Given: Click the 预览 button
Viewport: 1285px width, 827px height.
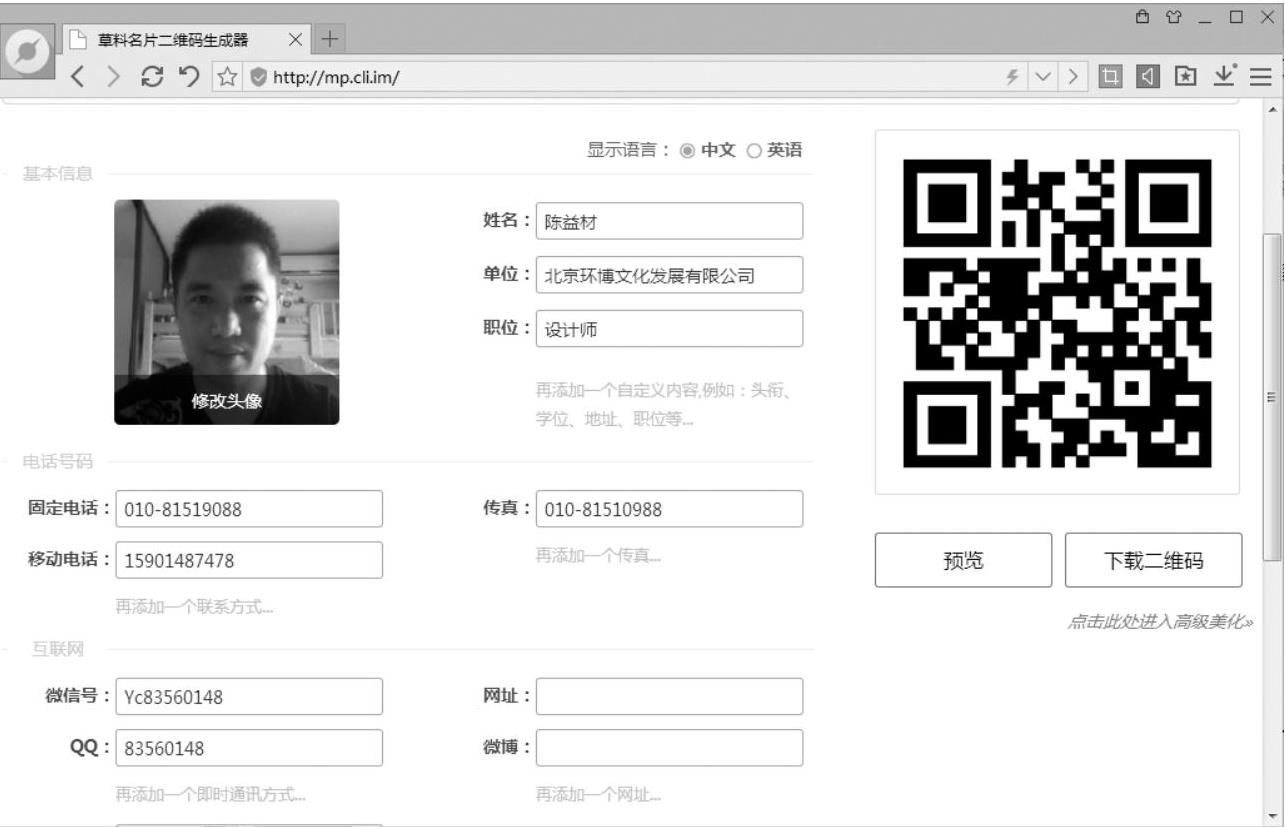Looking at the screenshot, I should coord(963,560).
